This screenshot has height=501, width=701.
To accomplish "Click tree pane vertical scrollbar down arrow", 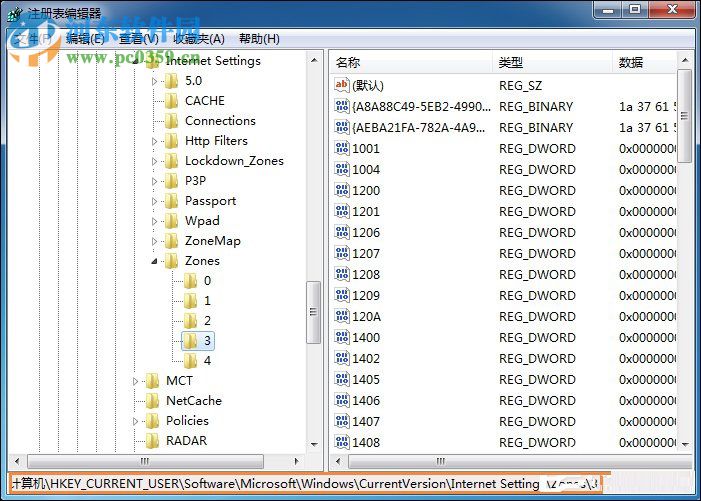I will tap(314, 444).
